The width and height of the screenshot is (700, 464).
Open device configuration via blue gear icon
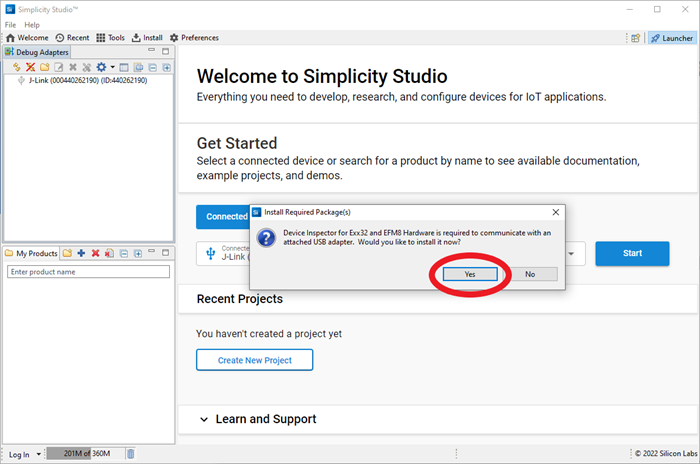101,67
